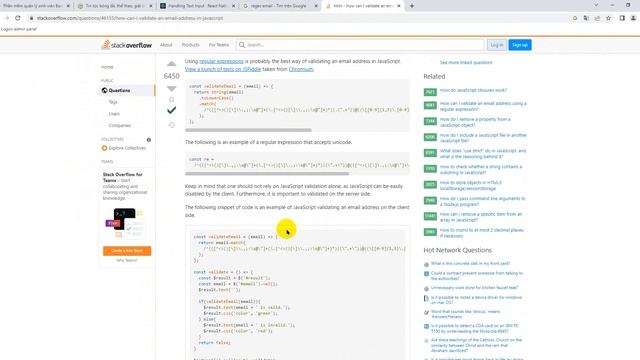
Task: Open a new browser tab
Action: [x=412, y=6]
